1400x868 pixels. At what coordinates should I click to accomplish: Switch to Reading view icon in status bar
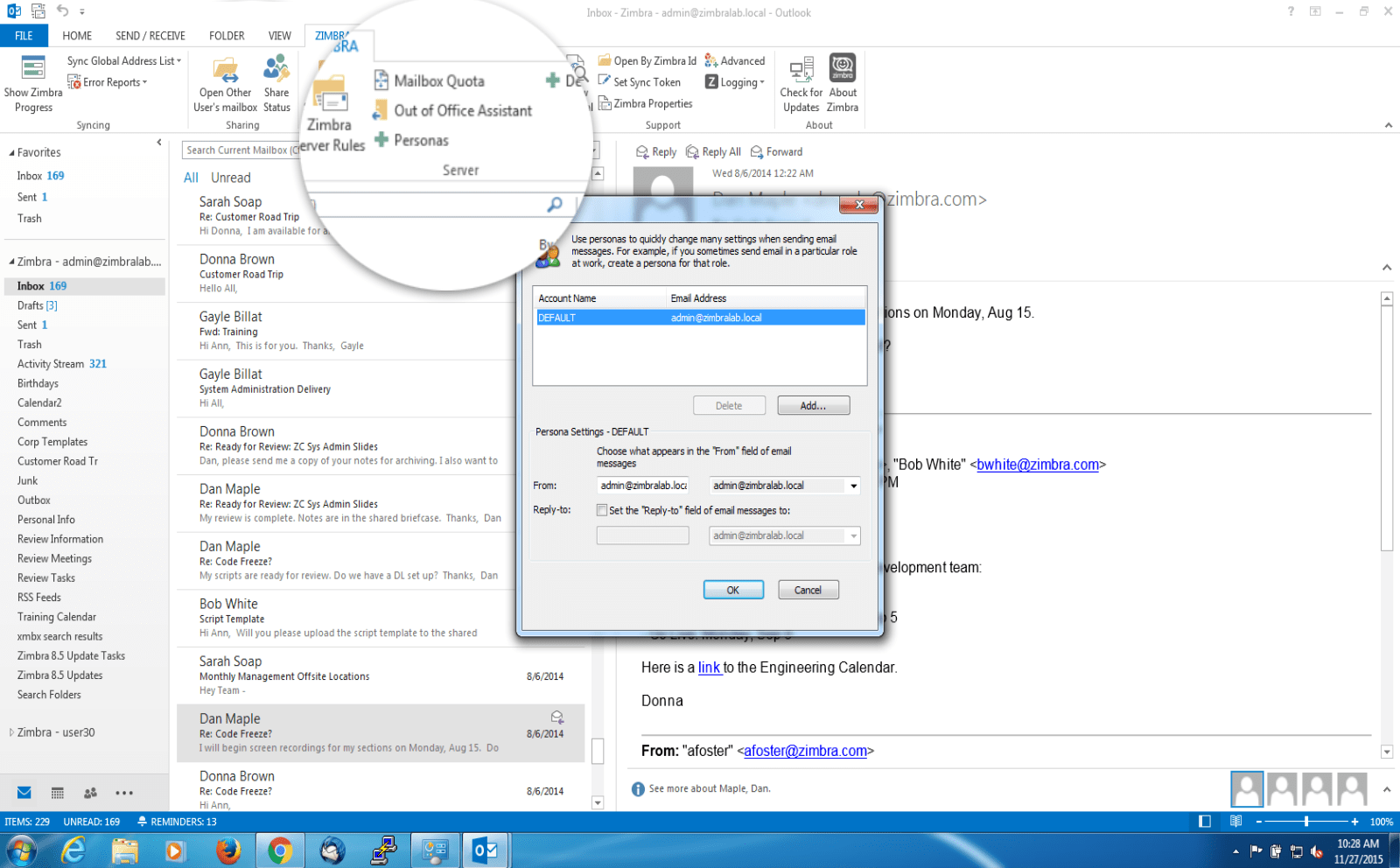pyautogui.click(x=1235, y=822)
